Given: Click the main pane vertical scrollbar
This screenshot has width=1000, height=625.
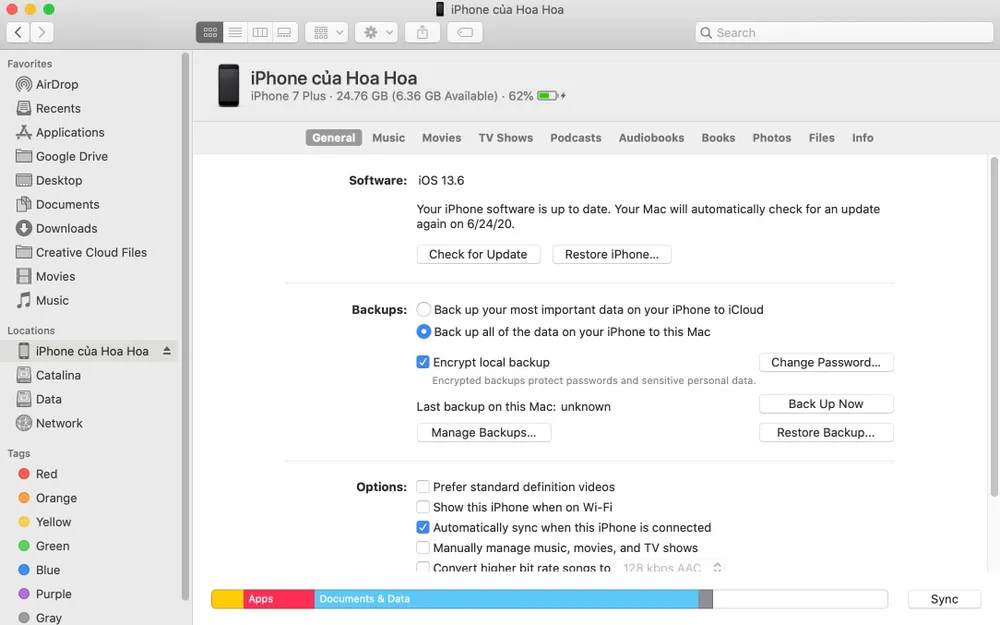Looking at the screenshot, I should [x=994, y=327].
